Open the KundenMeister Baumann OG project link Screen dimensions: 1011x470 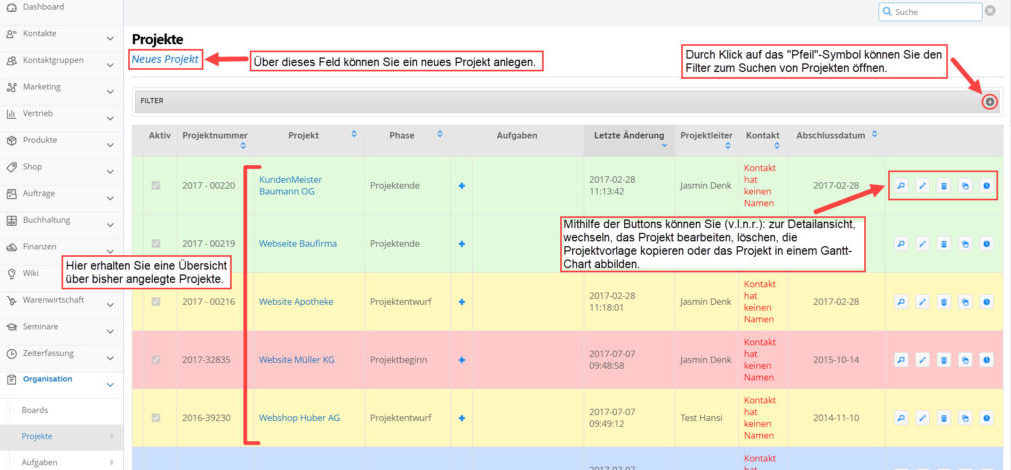(x=290, y=186)
